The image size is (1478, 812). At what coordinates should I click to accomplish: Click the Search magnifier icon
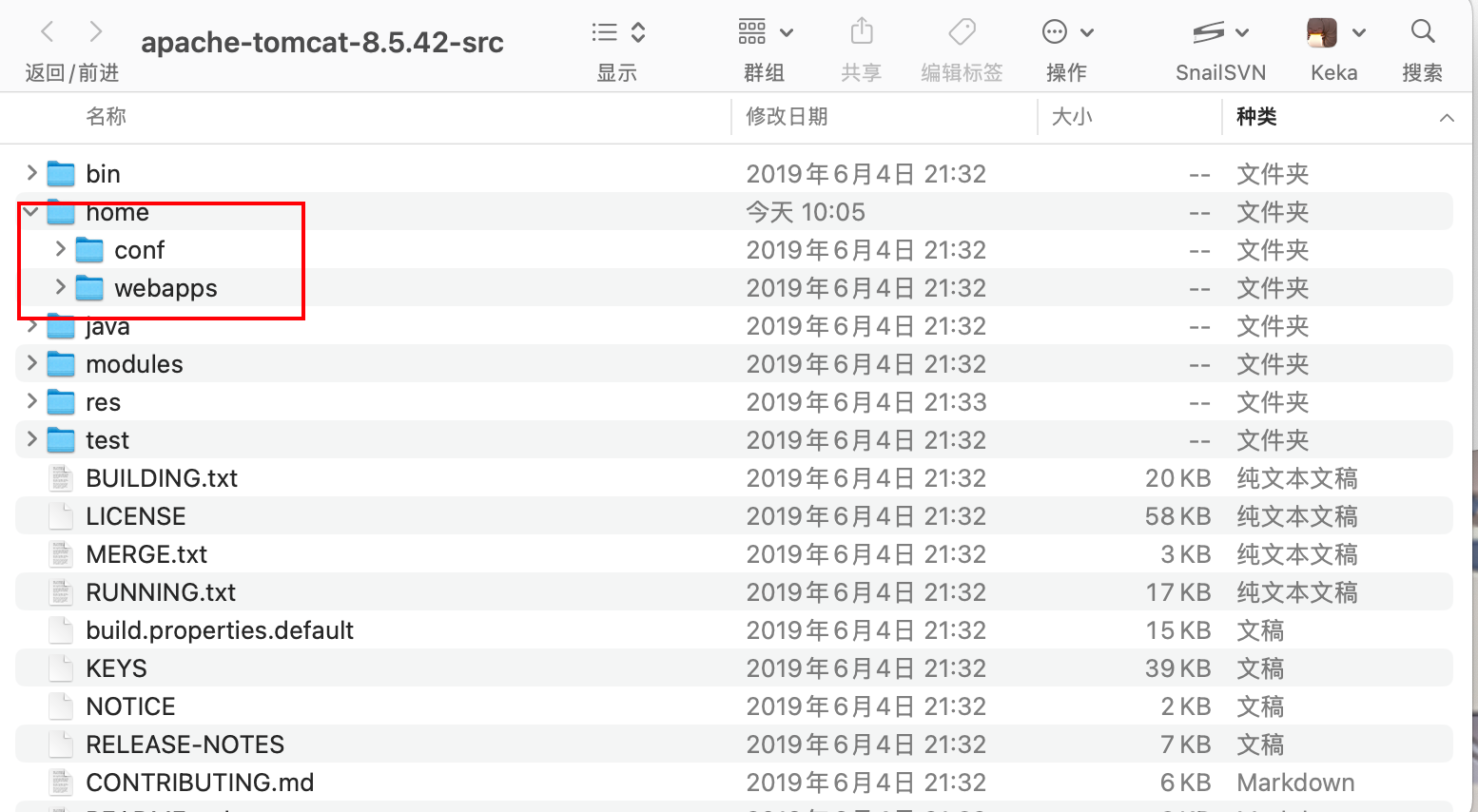pos(1423,32)
